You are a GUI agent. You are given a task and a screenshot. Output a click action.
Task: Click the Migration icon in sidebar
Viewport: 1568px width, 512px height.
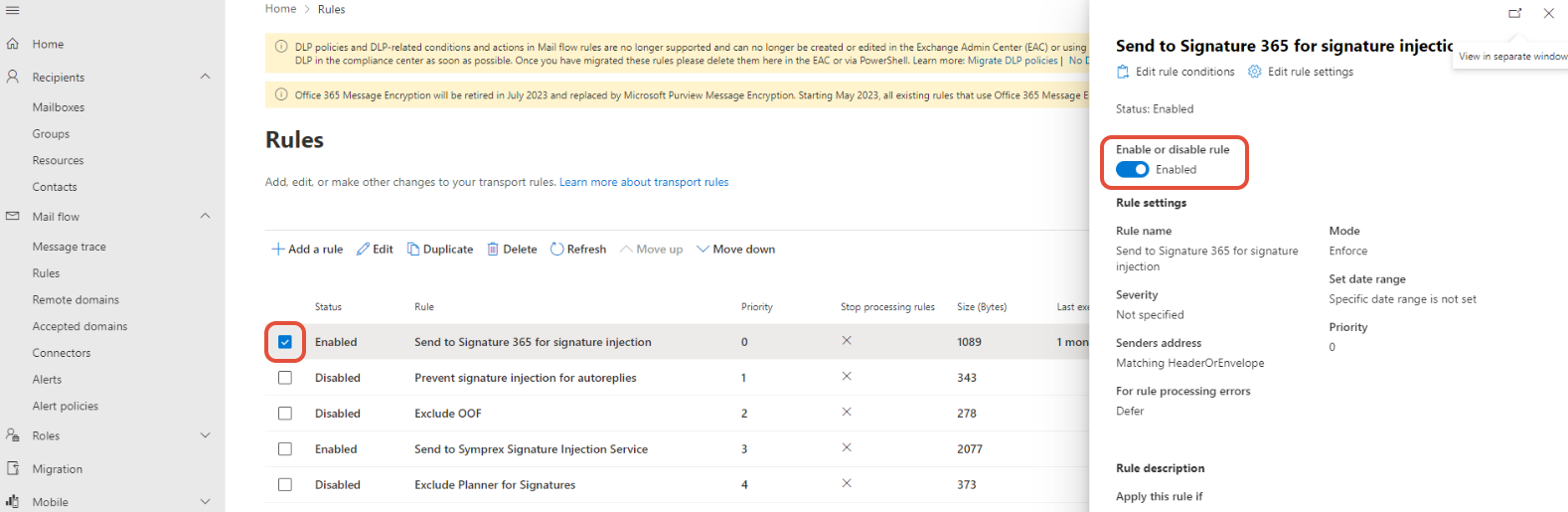coord(13,468)
